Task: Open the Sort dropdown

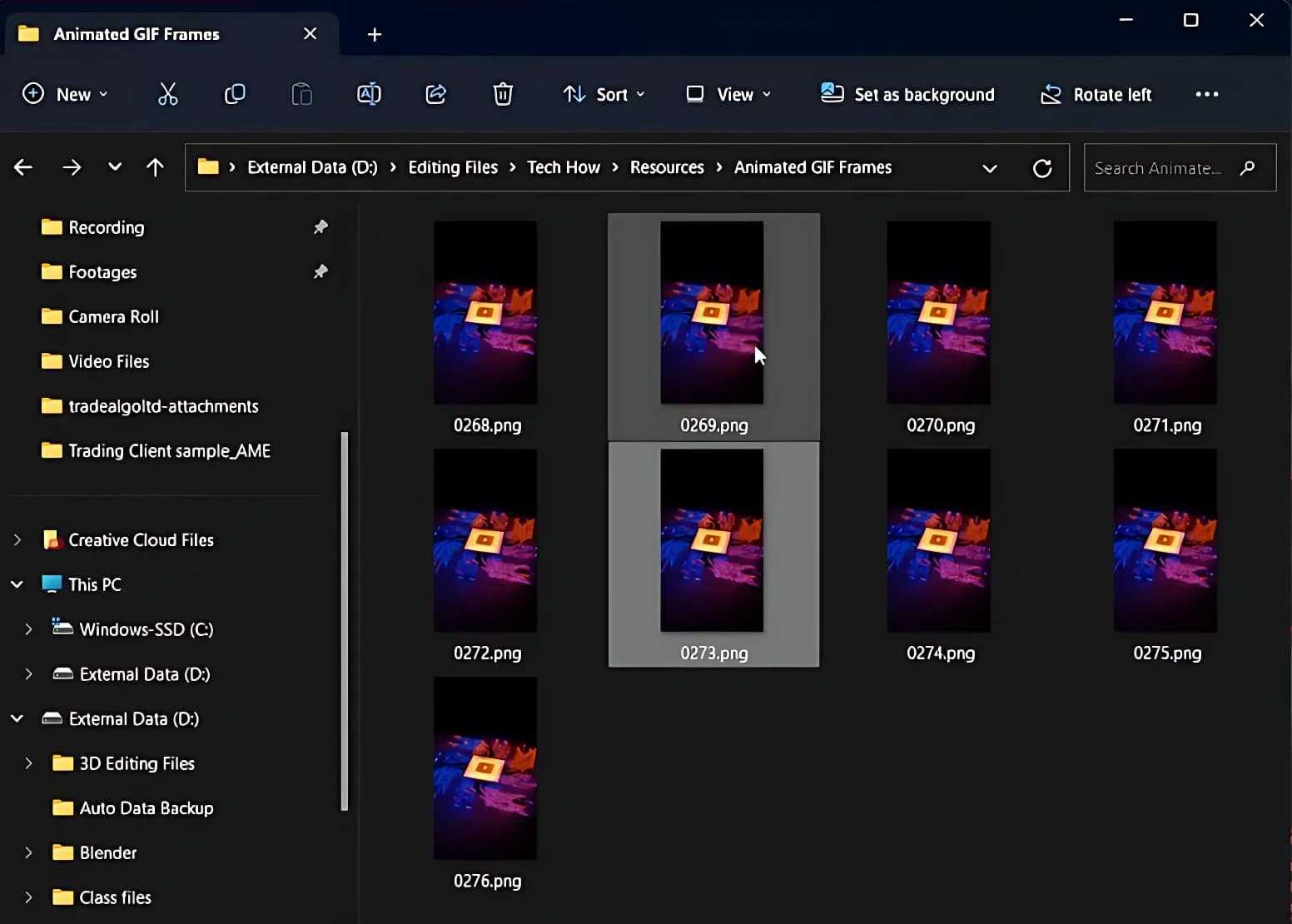Action: (604, 94)
